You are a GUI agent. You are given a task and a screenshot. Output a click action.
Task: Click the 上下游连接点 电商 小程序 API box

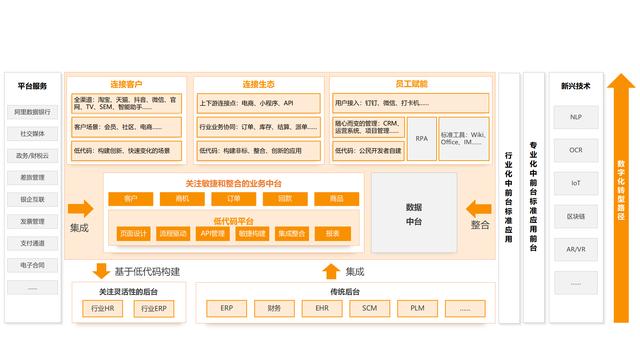(x=258, y=103)
